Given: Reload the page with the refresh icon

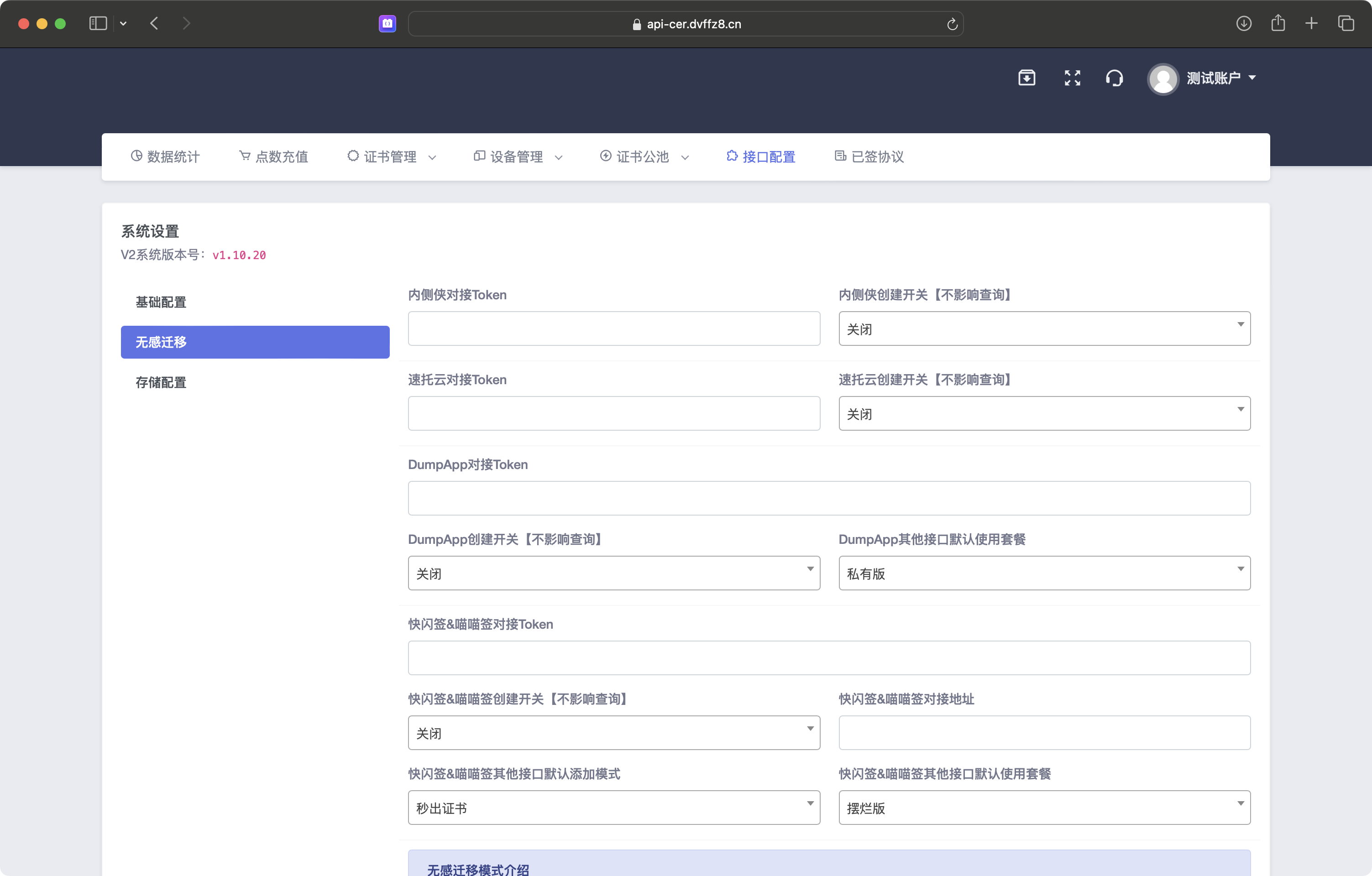Looking at the screenshot, I should (952, 24).
